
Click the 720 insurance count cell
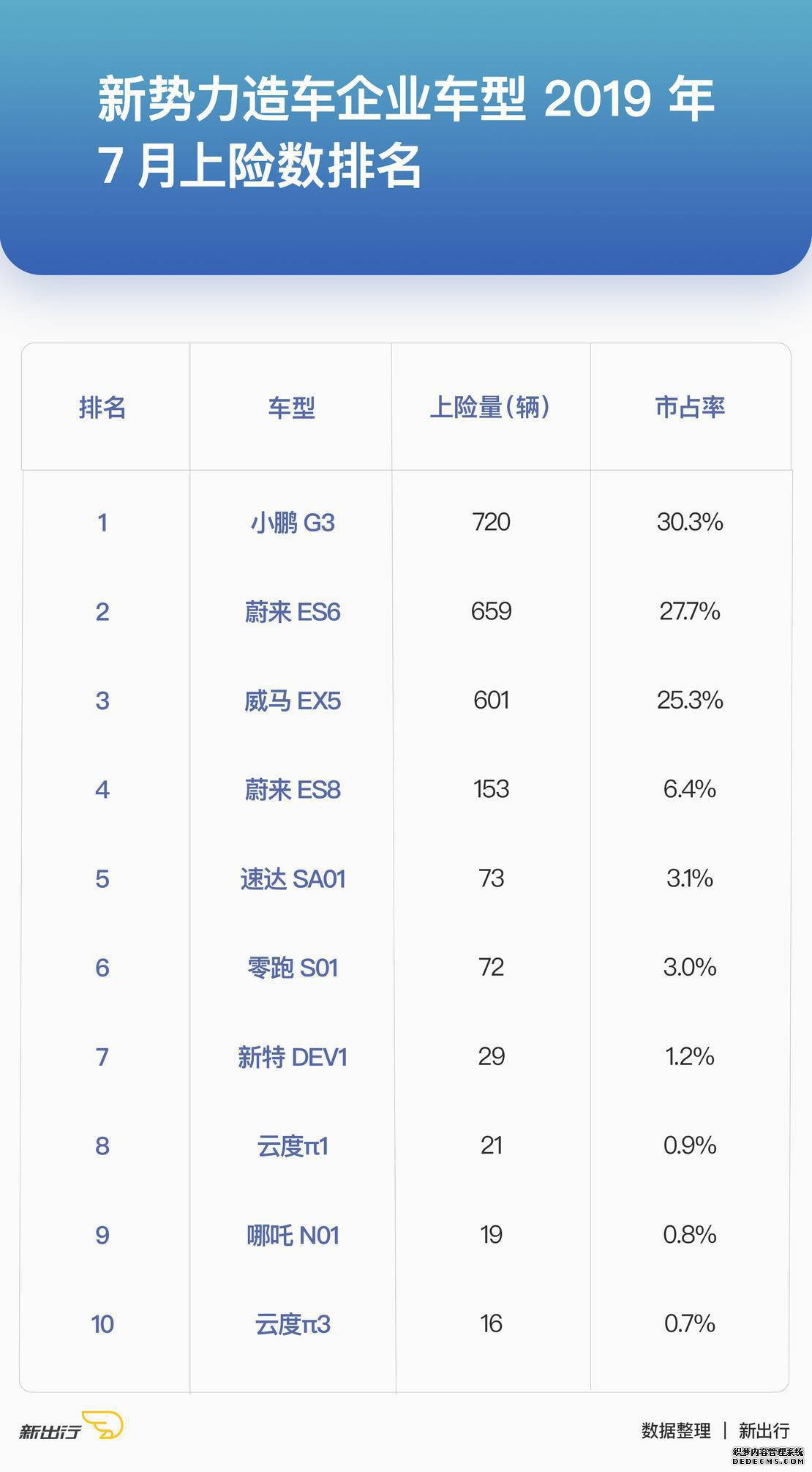492,522
